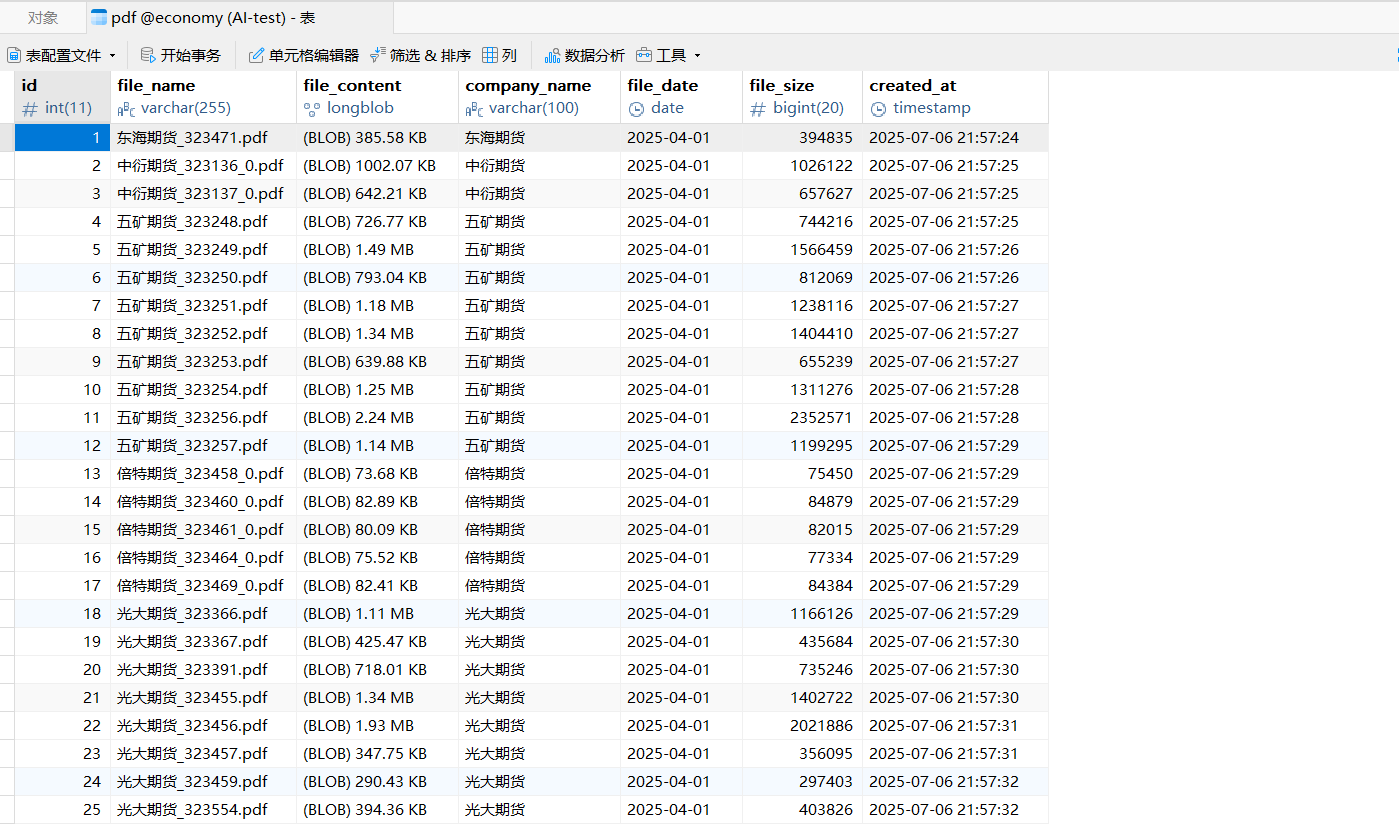Click row id 13 cell

tap(62, 474)
